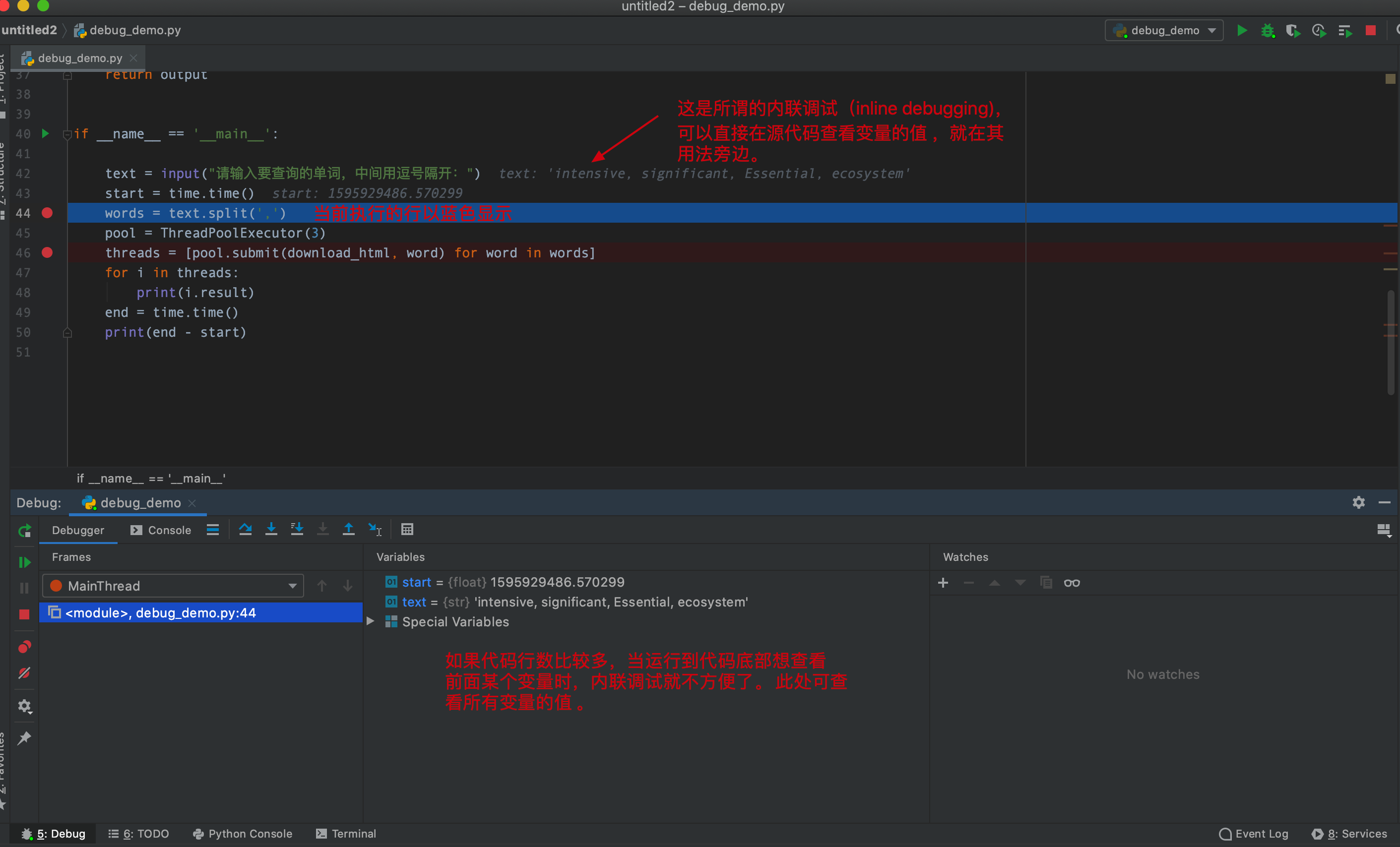Switch to Console tab
The image size is (1400, 847).
click(x=161, y=530)
